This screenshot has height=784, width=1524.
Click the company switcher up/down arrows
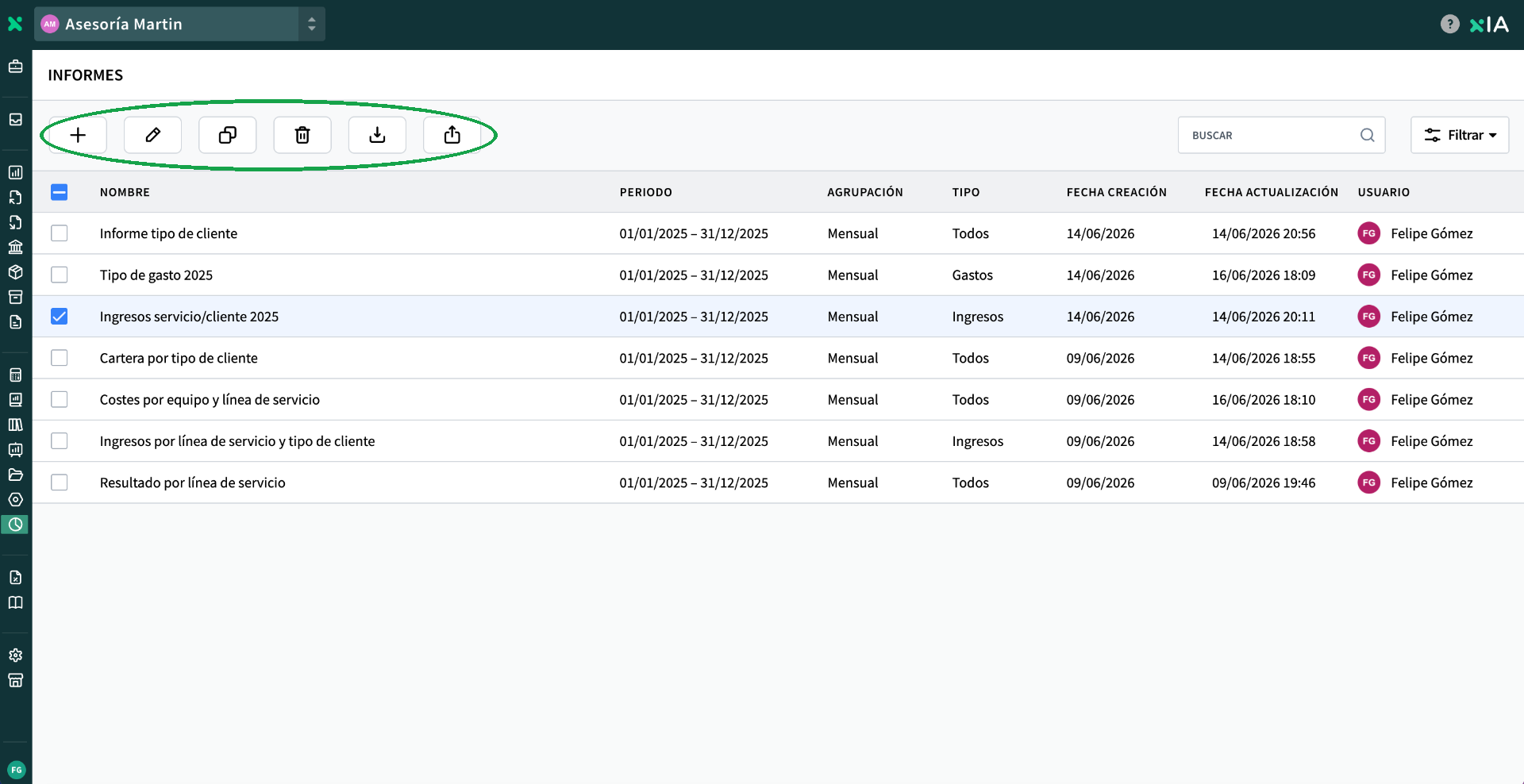(x=312, y=24)
